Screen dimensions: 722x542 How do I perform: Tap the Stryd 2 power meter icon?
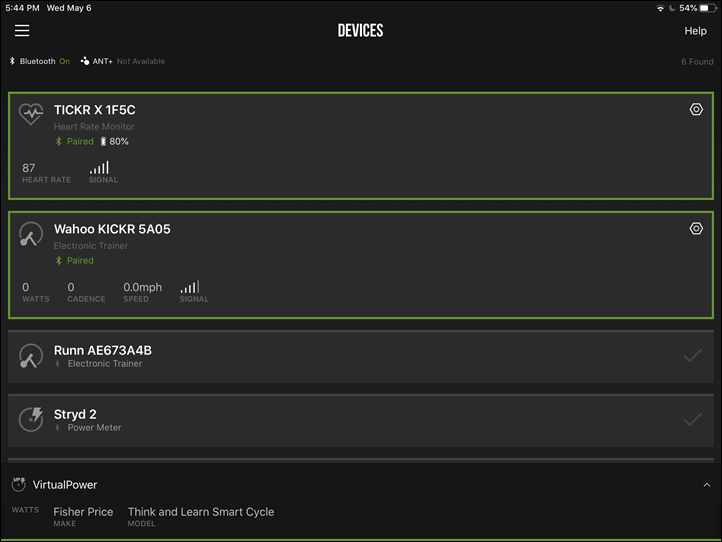click(x=31, y=419)
